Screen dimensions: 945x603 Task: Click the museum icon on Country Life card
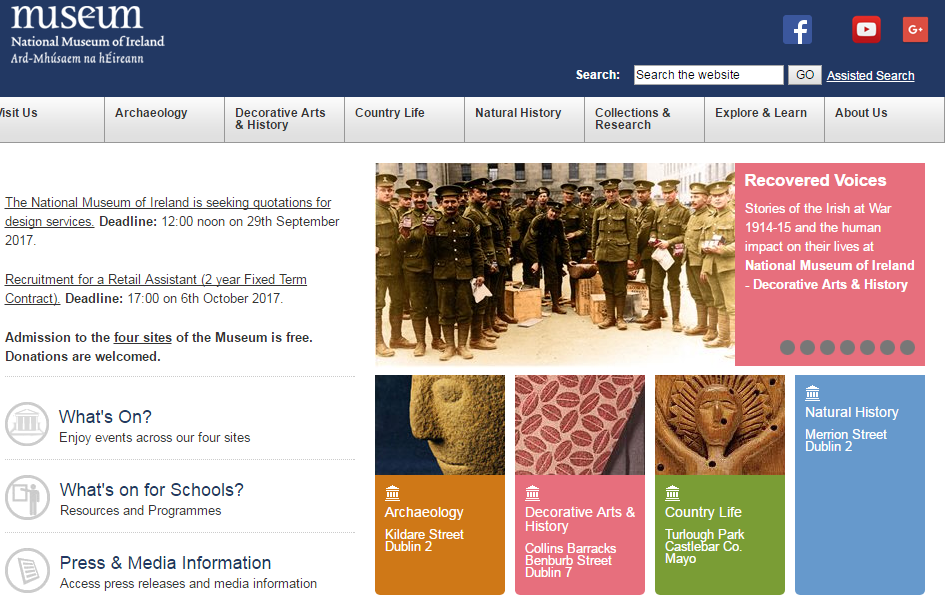672,493
